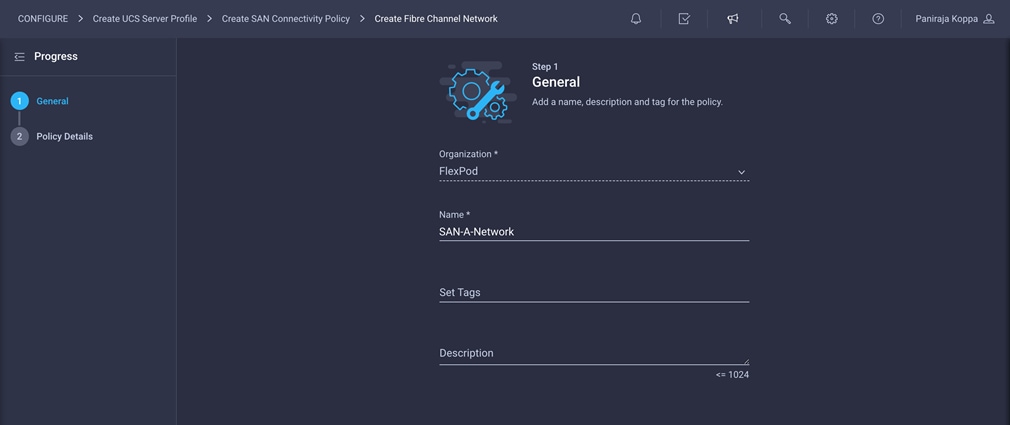Expand the Organization dropdown chevron
Screen dimensions: 1010x425
coord(741,172)
